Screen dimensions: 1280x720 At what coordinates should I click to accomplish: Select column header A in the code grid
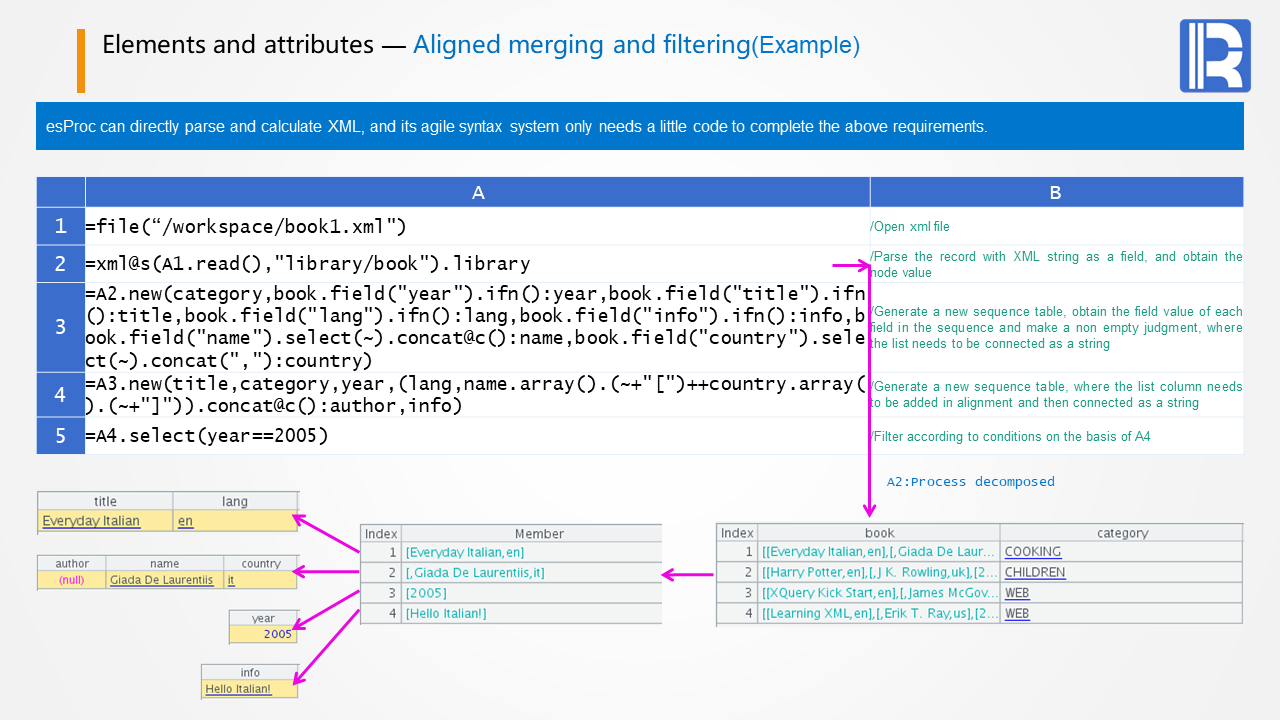pyautogui.click(x=478, y=193)
